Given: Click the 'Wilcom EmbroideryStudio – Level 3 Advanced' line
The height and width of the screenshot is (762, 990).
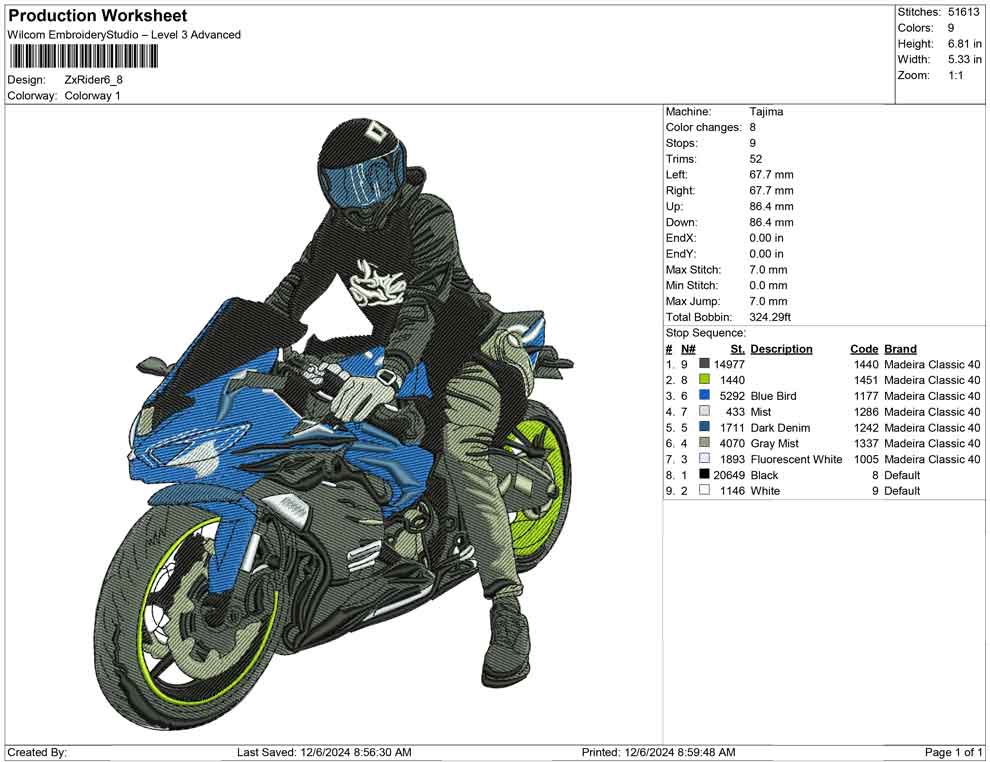Looking at the screenshot, I should pyautogui.click(x=124, y=35).
